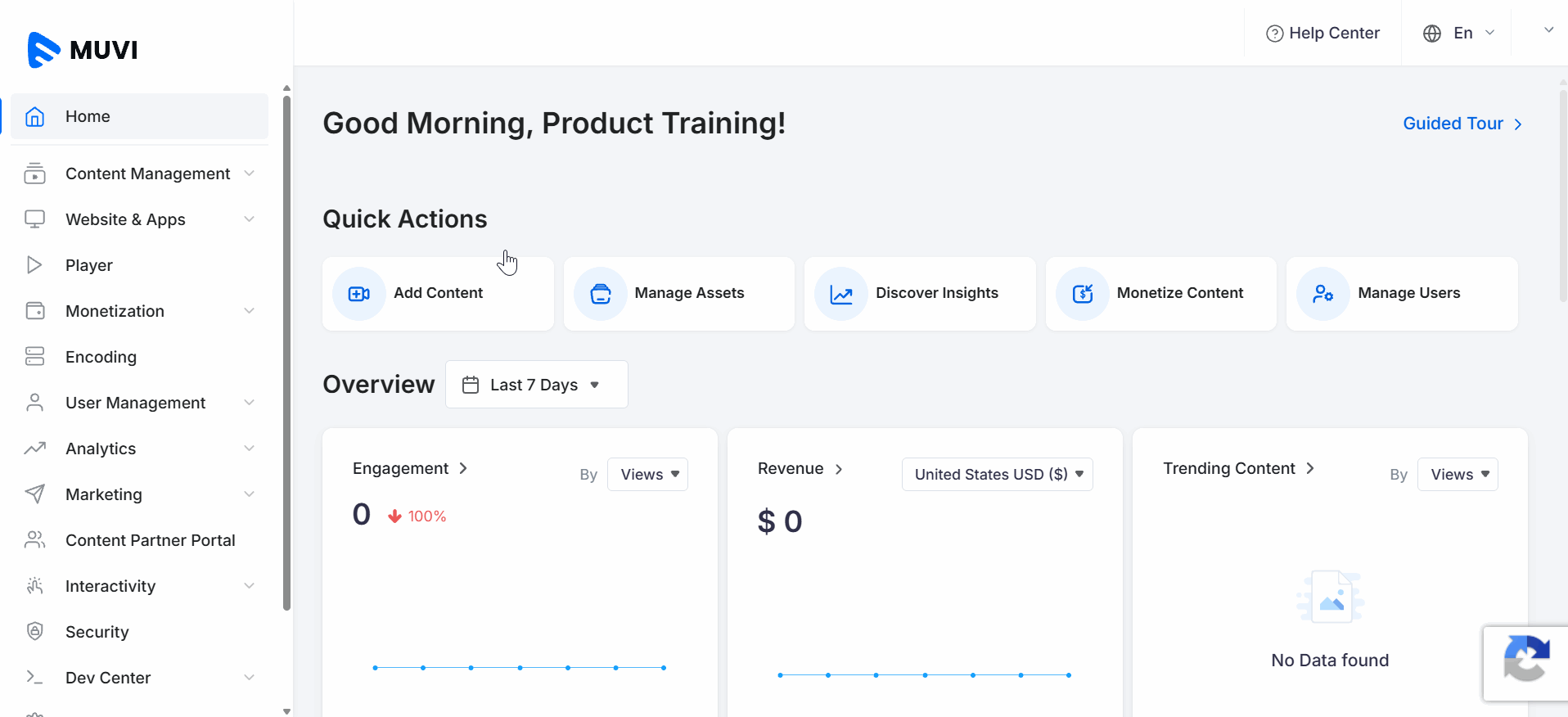Click the Add Content camera icon
This screenshot has height=717, width=1568.
pyautogui.click(x=358, y=294)
